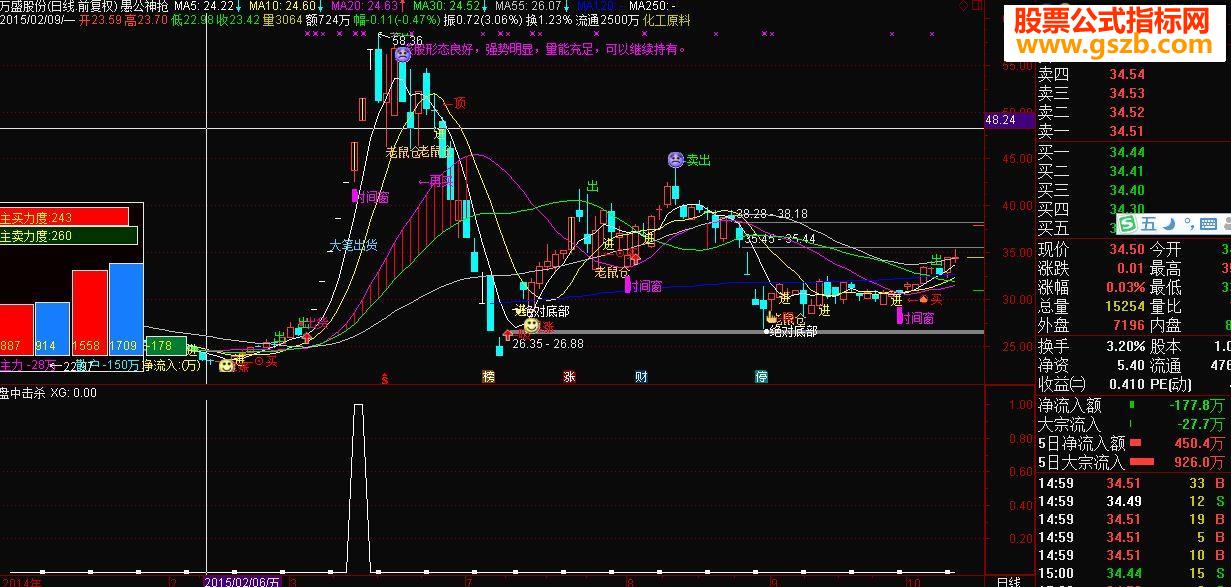This screenshot has height=587, width=1231.
Task: Click the 主买力度:243 red bar
Action: point(65,217)
